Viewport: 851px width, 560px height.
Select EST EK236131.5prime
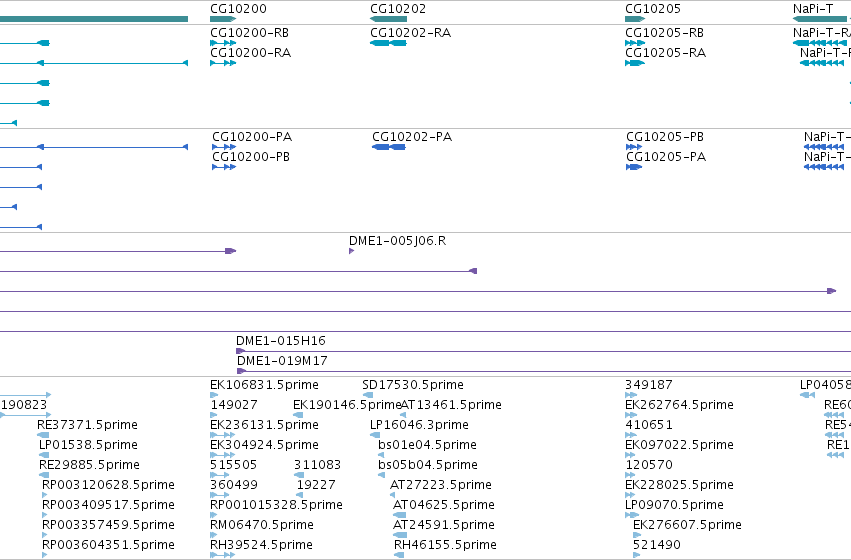(x=264, y=425)
